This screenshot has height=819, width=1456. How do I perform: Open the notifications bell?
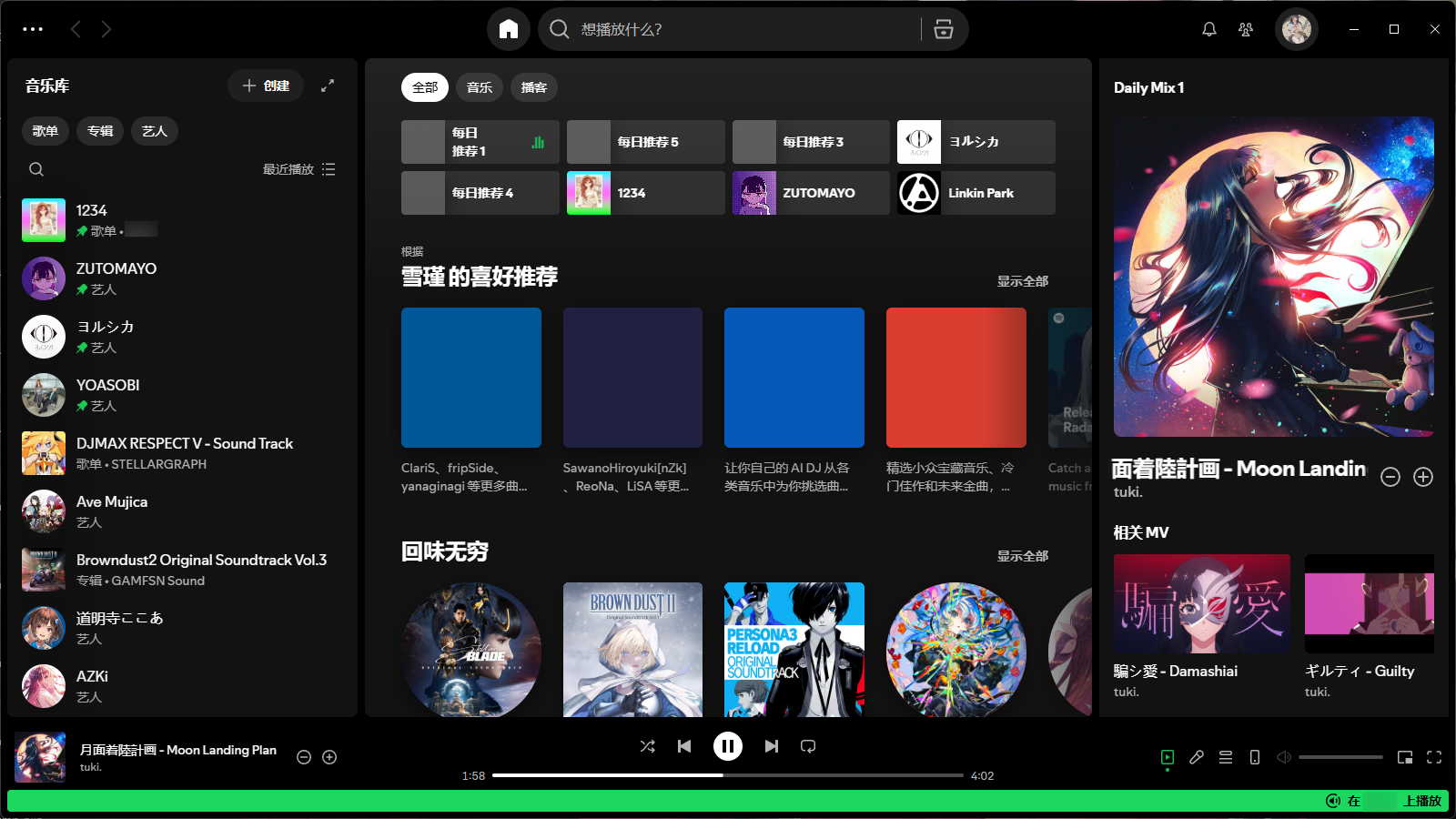coord(1208,29)
